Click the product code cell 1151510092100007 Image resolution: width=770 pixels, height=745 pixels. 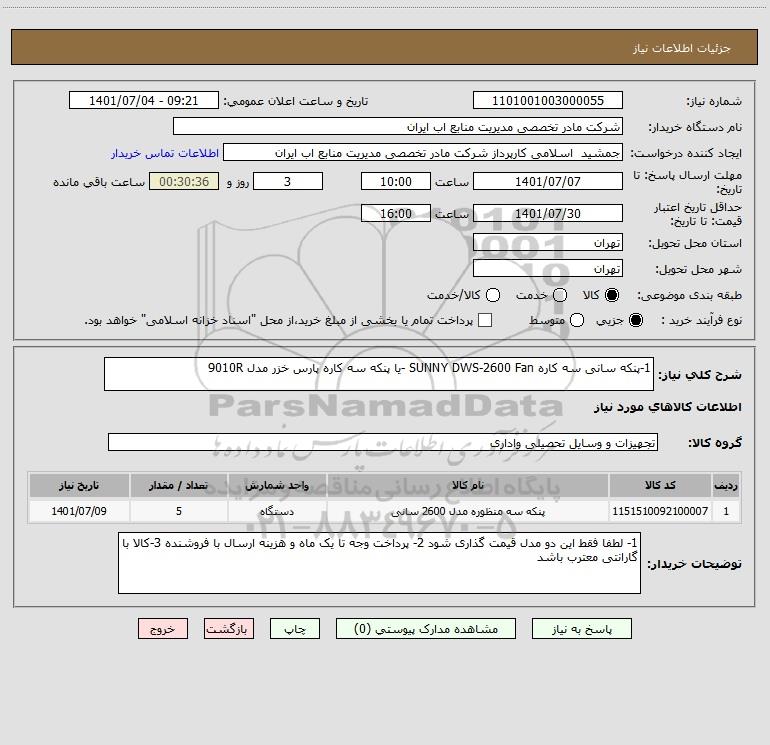click(660, 511)
